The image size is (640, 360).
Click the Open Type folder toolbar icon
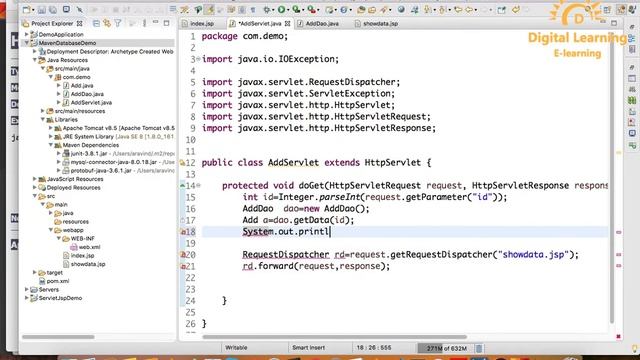pos(361,9)
